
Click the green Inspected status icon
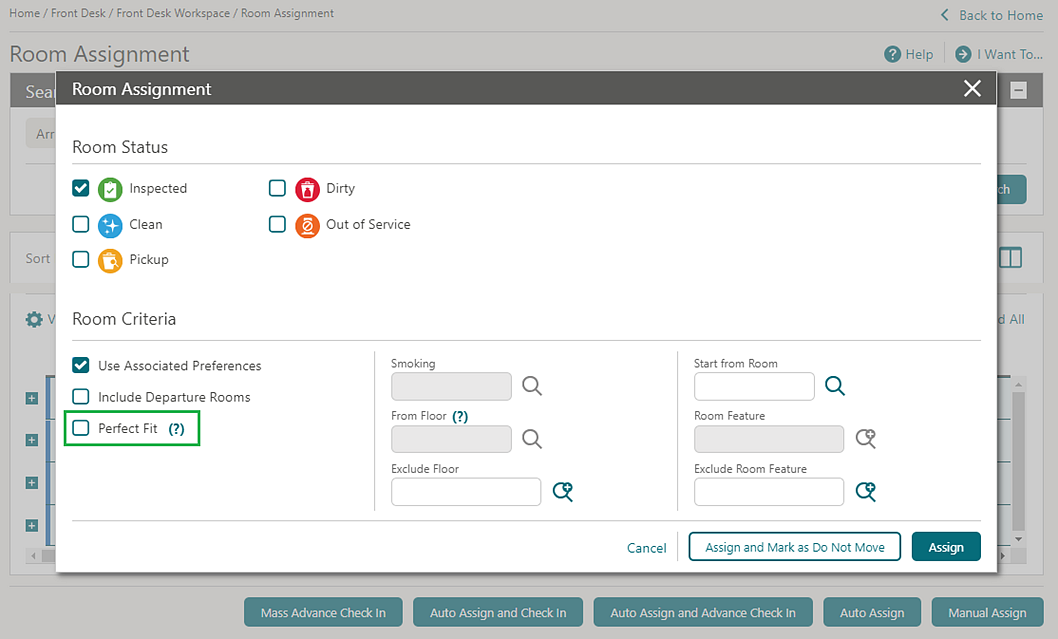pos(110,190)
